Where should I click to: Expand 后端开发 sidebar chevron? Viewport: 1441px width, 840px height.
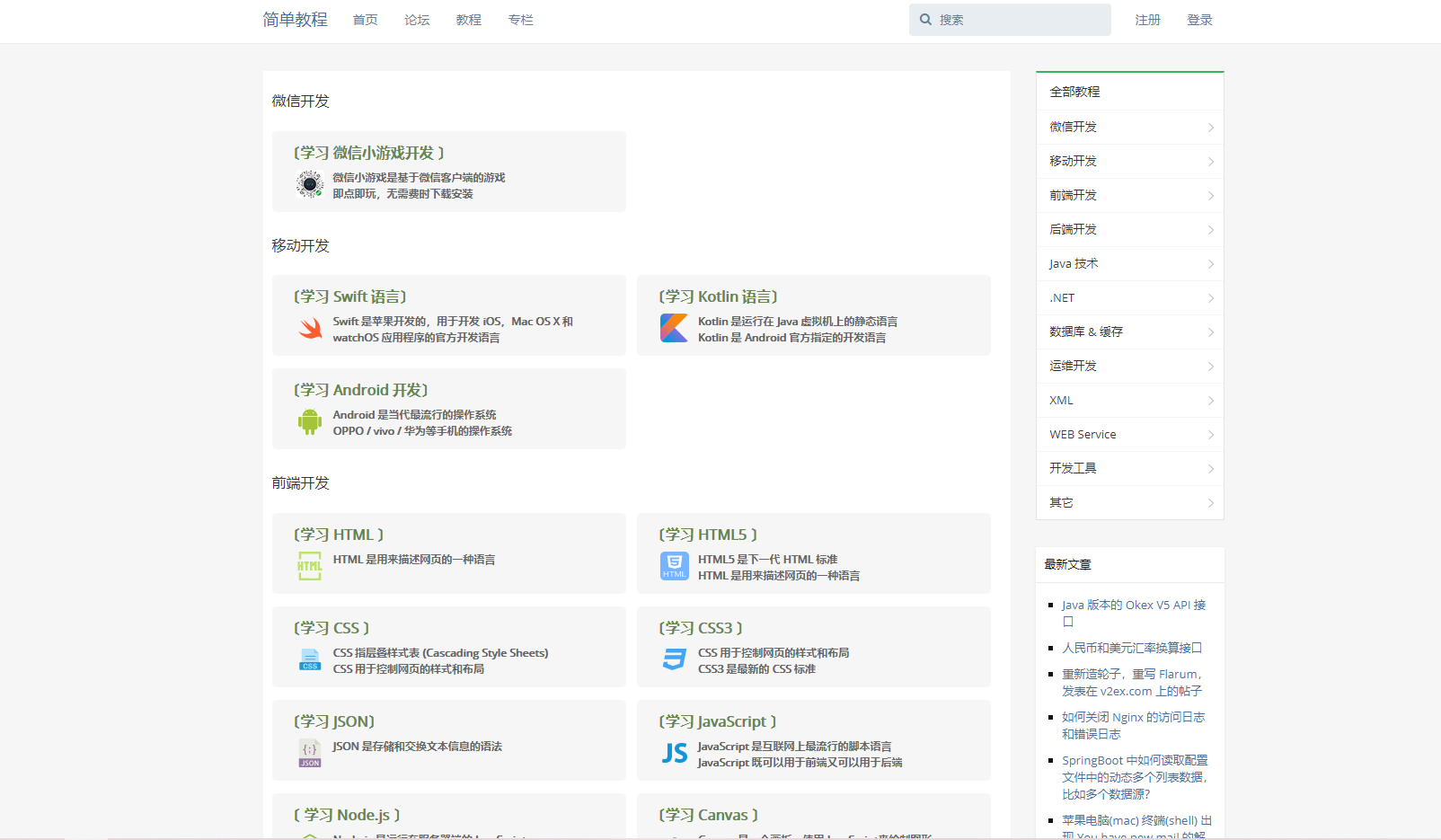[1211, 230]
